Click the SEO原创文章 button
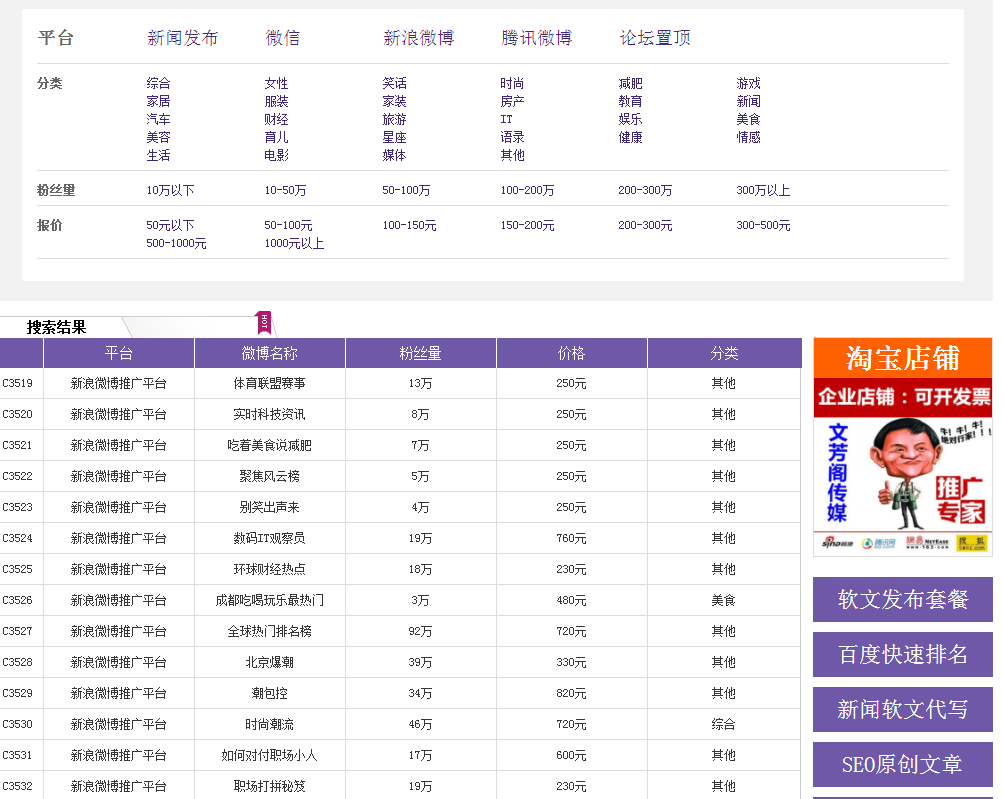The image size is (1003, 799). 902,765
